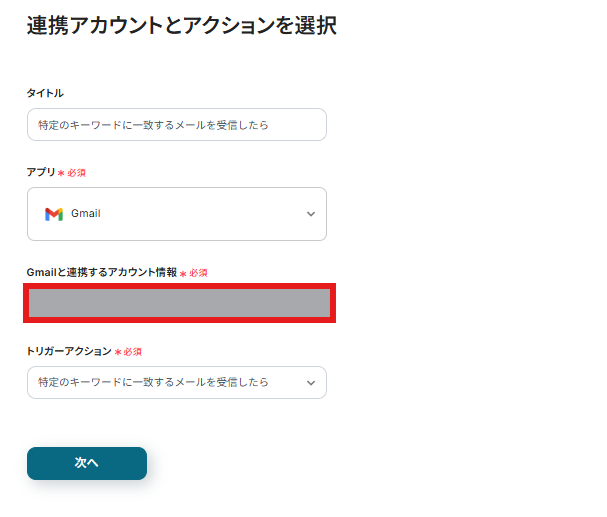
Task: Click the トリガーアクション label
Action: point(69,352)
